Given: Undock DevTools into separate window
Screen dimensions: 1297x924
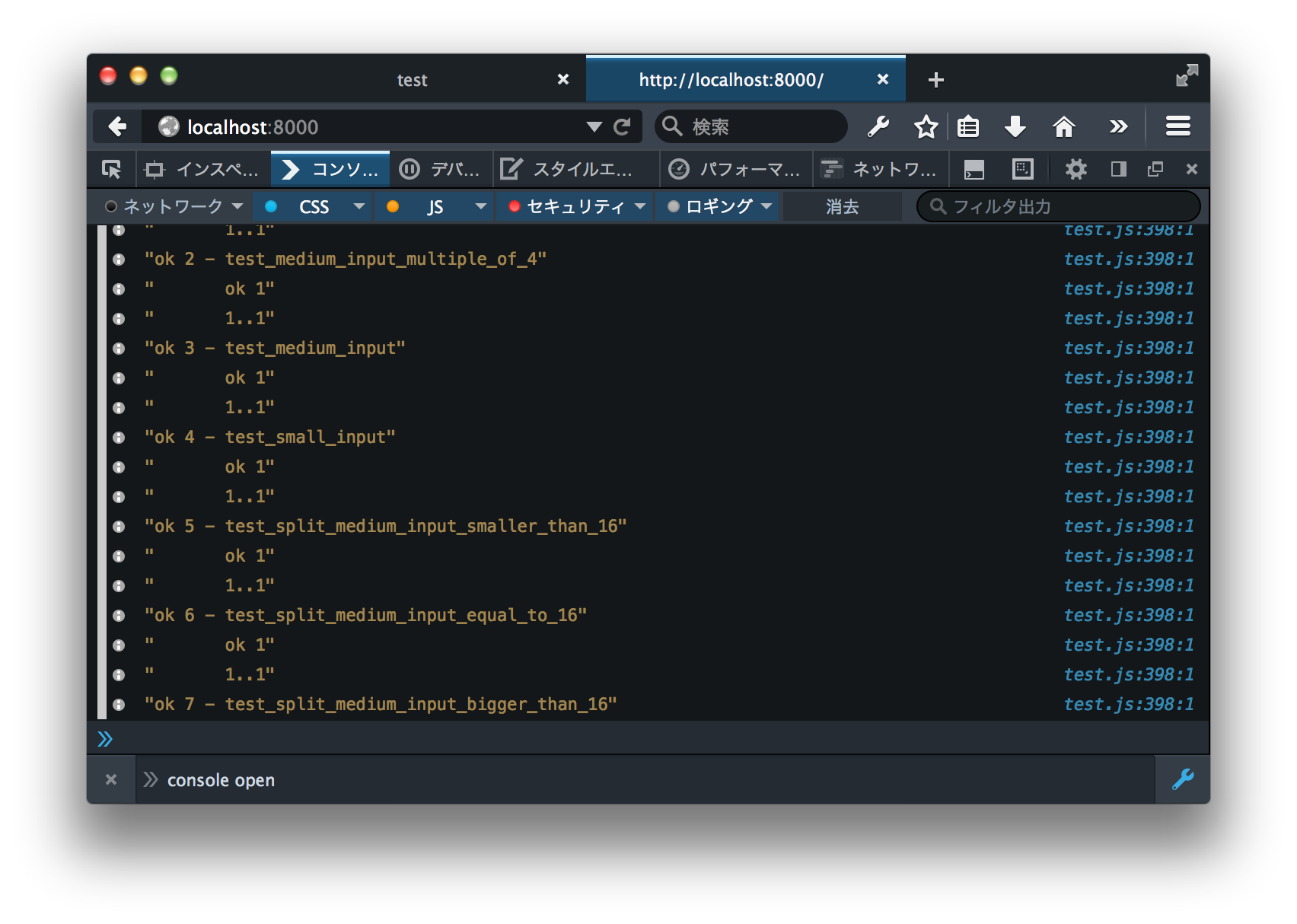Looking at the screenshot, I should pos(1155,169).
